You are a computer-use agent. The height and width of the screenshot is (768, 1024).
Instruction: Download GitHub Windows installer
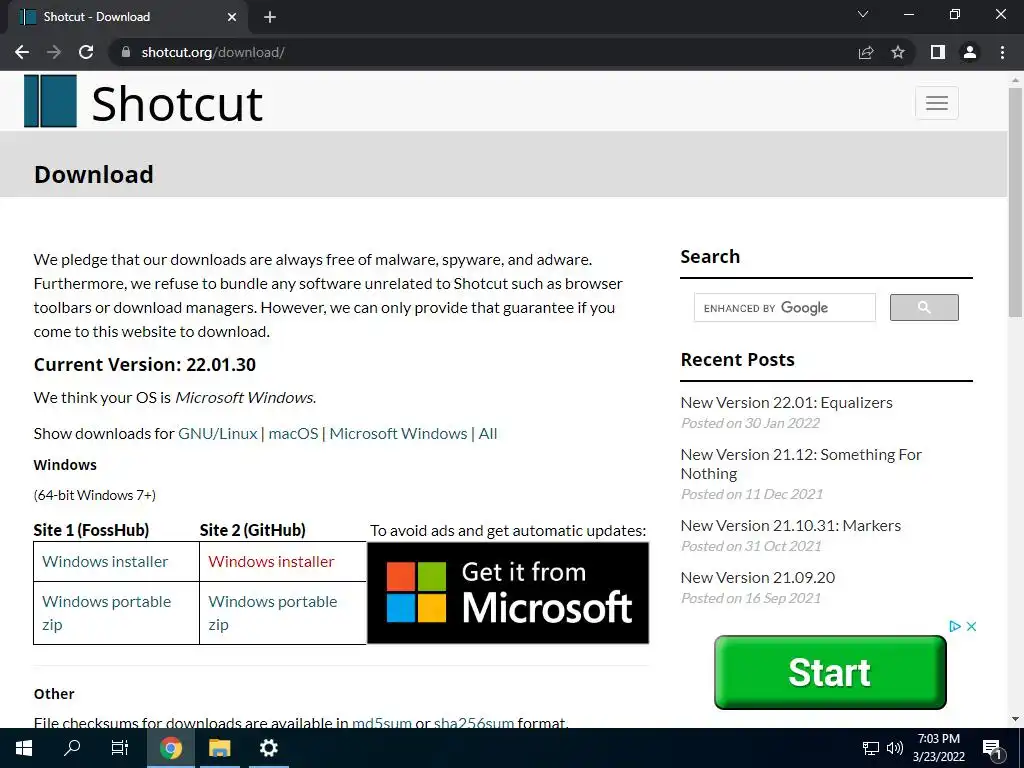coord(271,562)
